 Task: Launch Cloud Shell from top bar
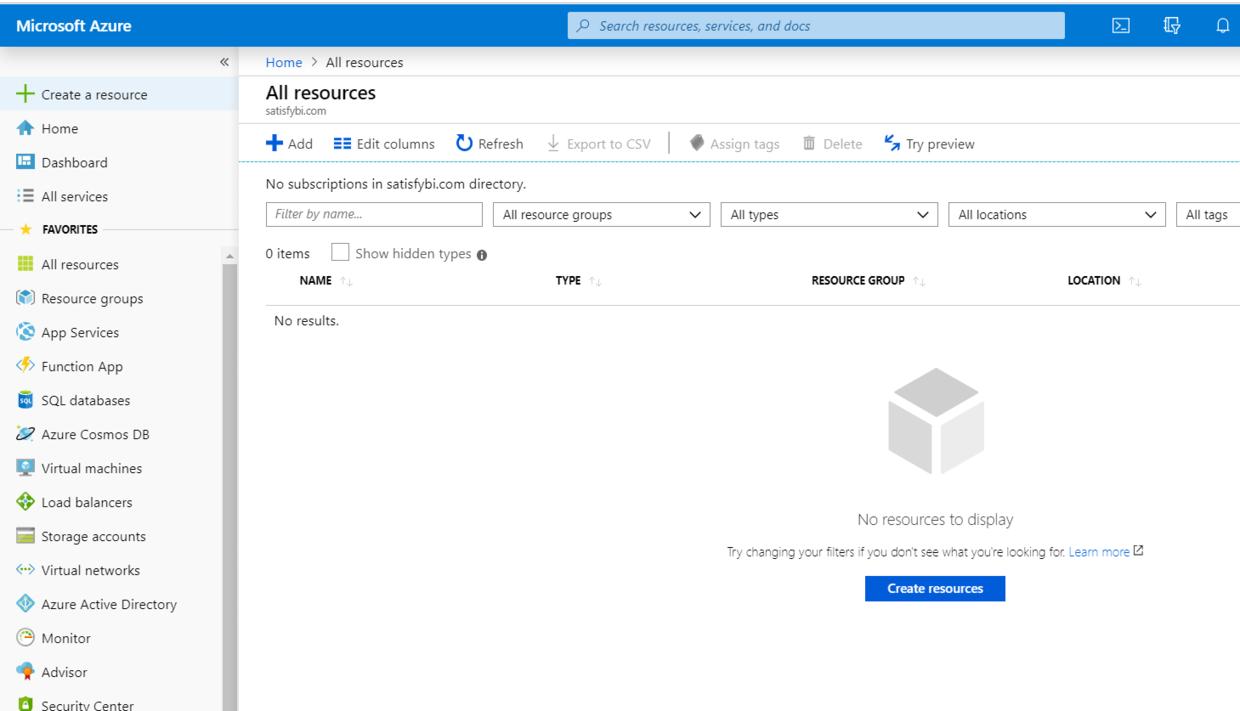(x=1121, y=26)
